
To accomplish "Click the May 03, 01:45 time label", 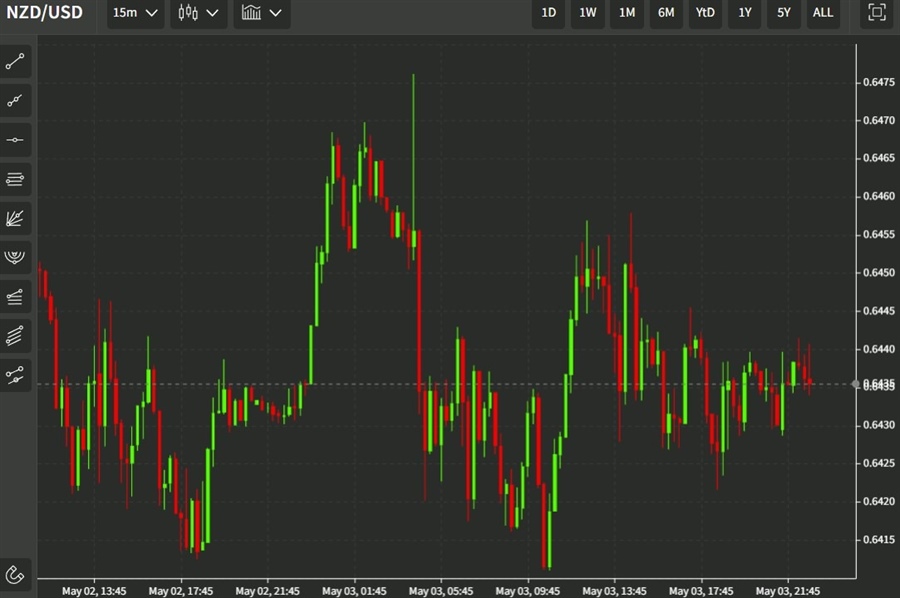I will (x=354, y=591).
